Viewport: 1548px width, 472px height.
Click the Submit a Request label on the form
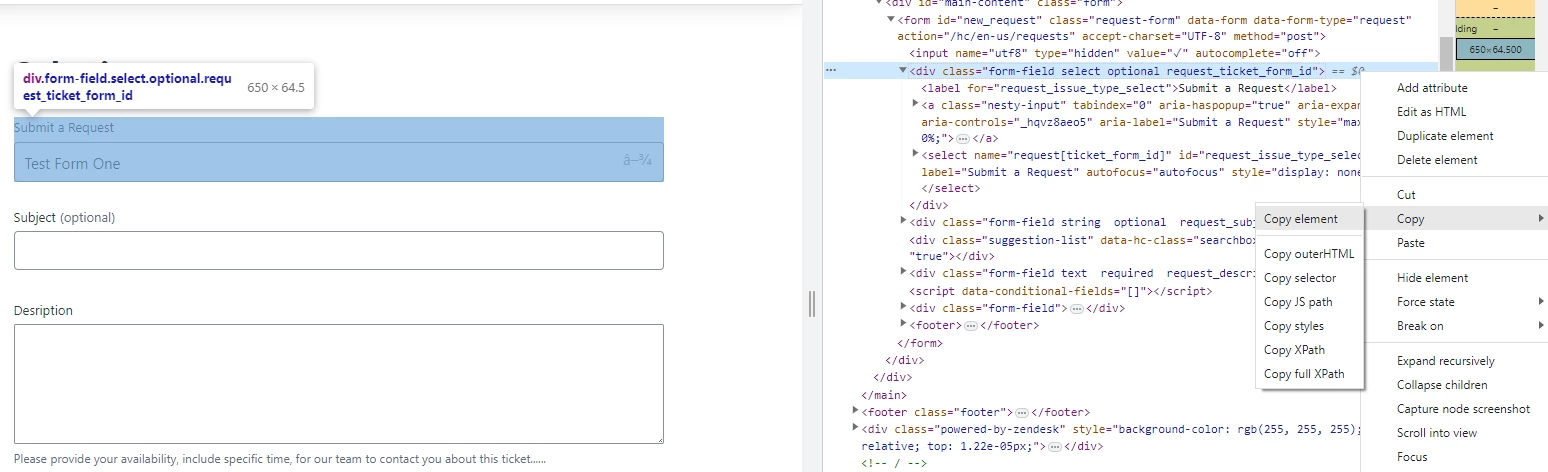pos(64,127)
